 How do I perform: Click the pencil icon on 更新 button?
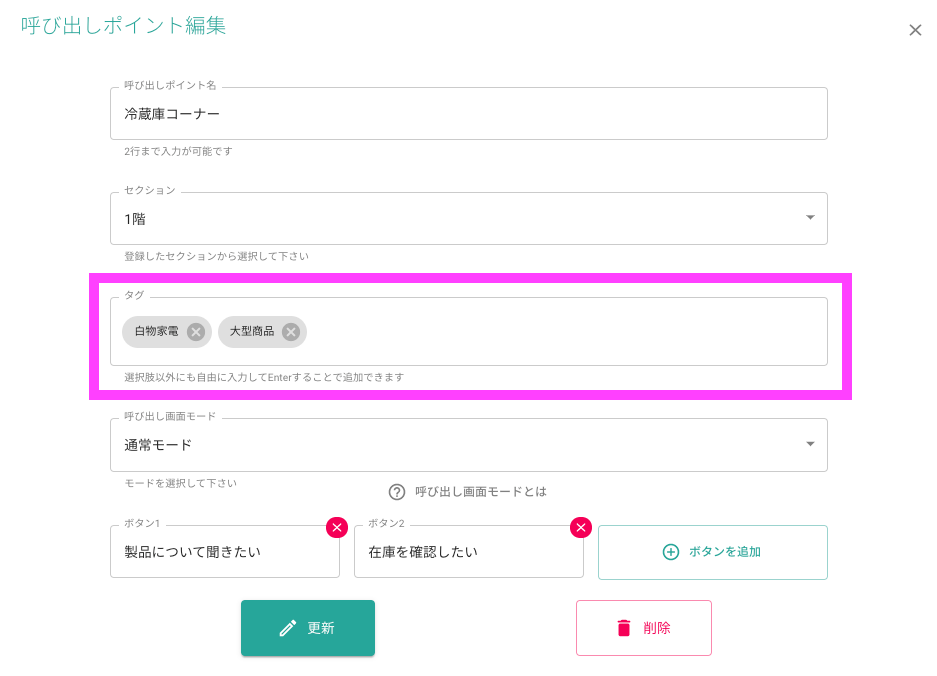coord(288,628)
